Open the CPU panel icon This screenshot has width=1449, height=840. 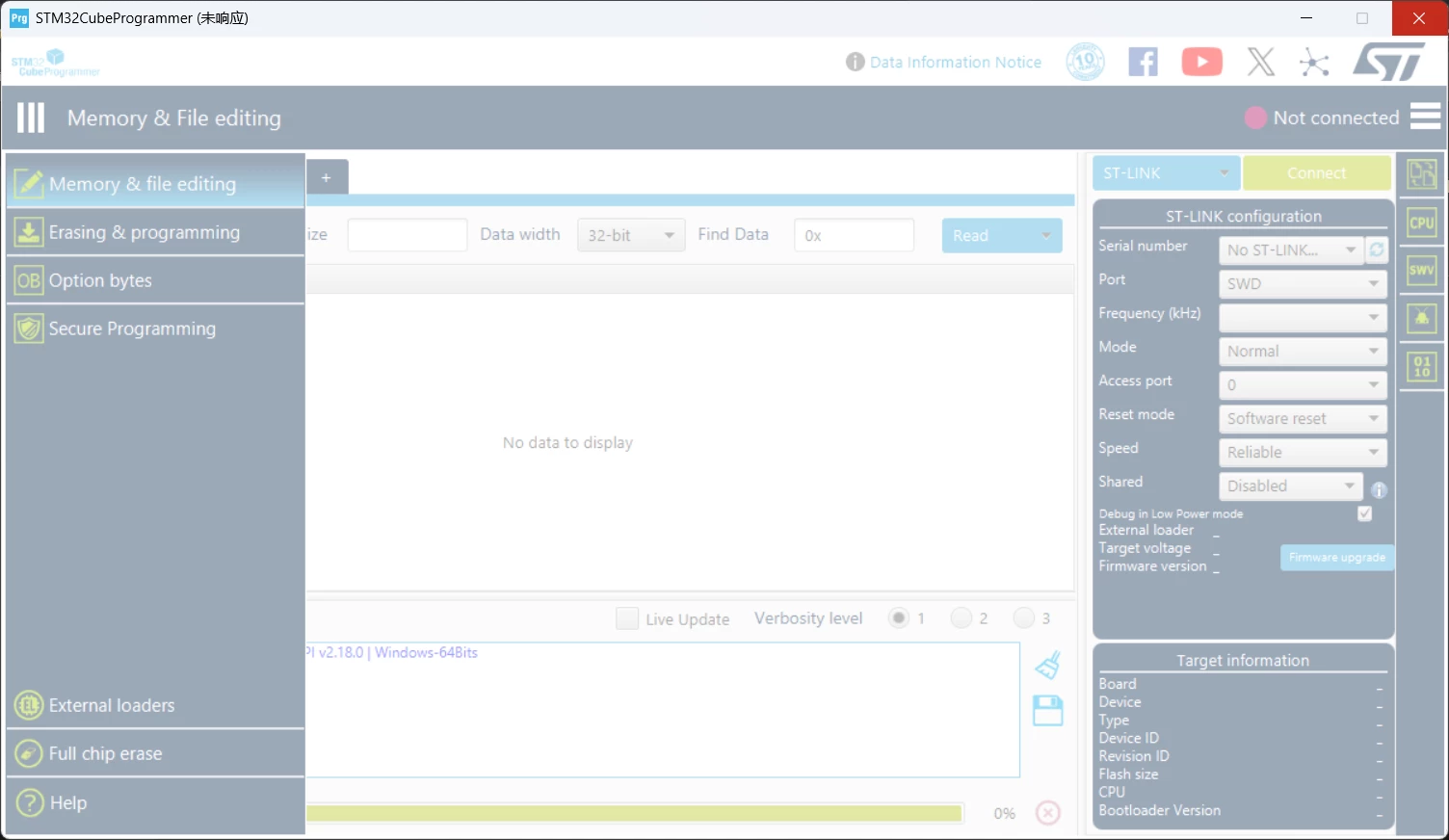click(x=1422, y=223)
